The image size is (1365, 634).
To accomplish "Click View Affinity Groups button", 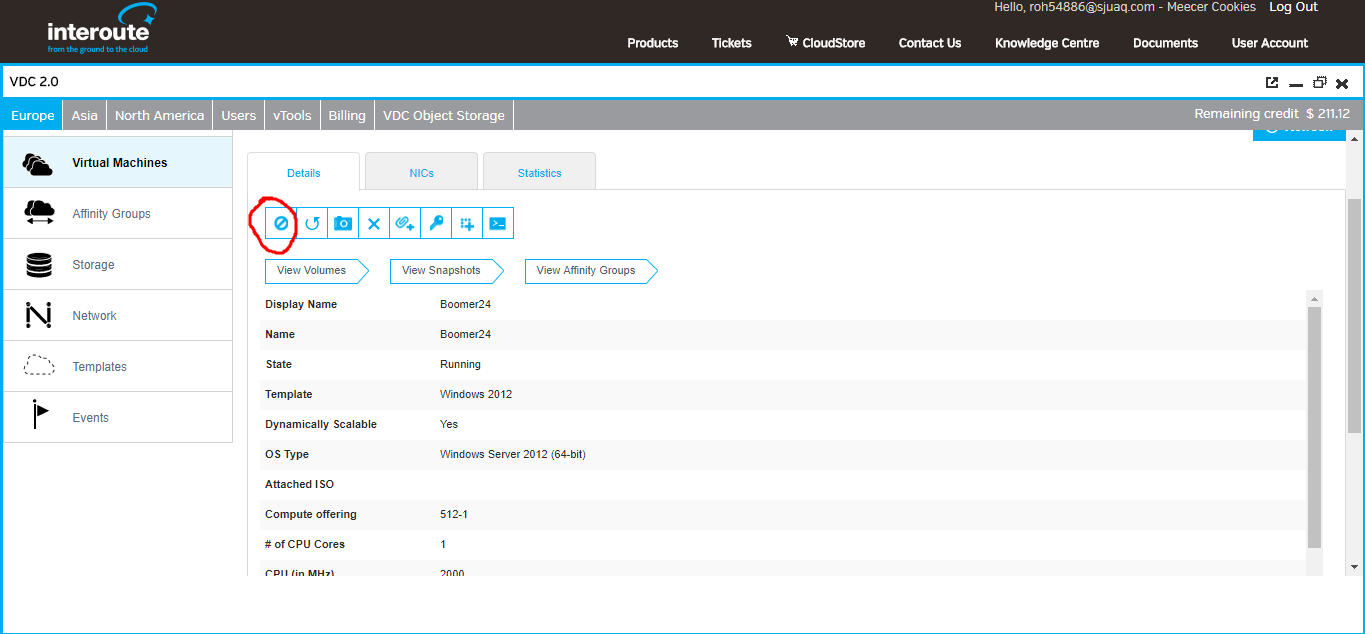I will [590, 270].
